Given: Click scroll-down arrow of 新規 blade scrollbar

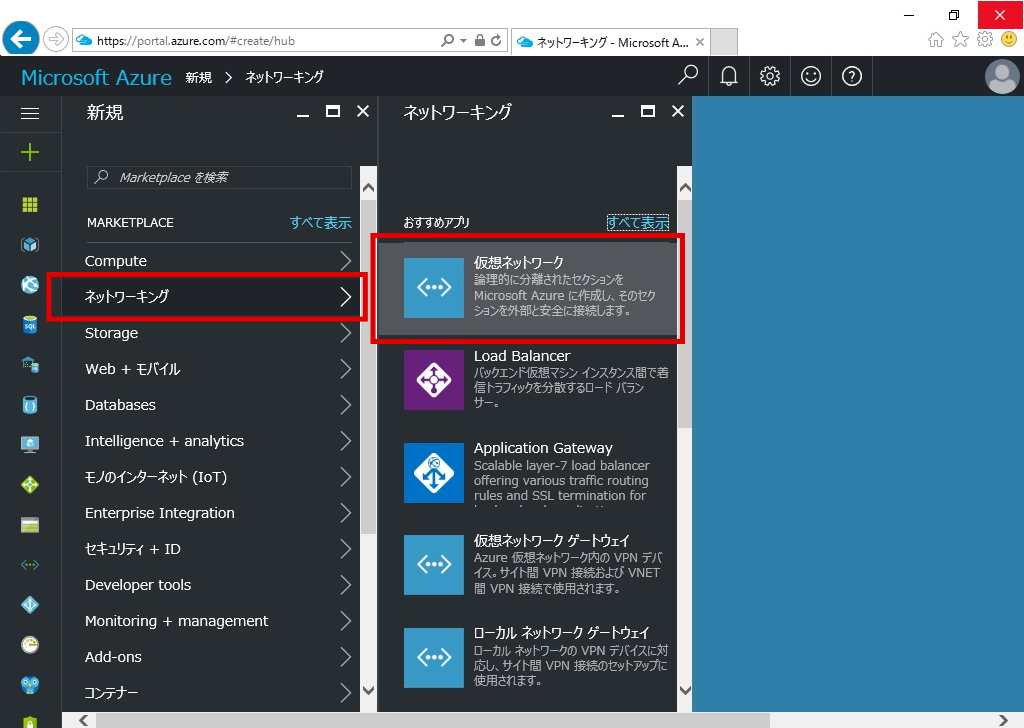Looking at the screenshot, I should [x=368, y=690].
